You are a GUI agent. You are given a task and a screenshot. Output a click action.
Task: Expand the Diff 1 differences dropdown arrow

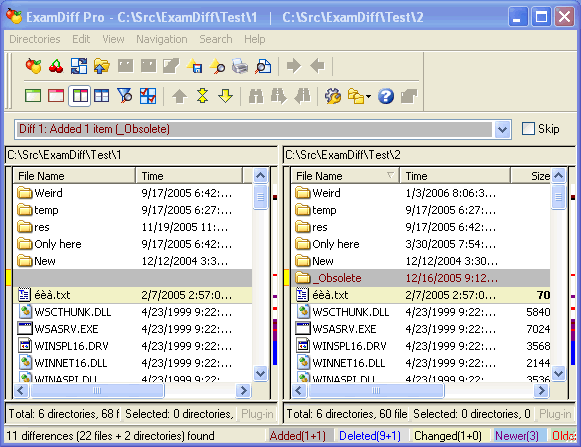(x=502, y=129)
